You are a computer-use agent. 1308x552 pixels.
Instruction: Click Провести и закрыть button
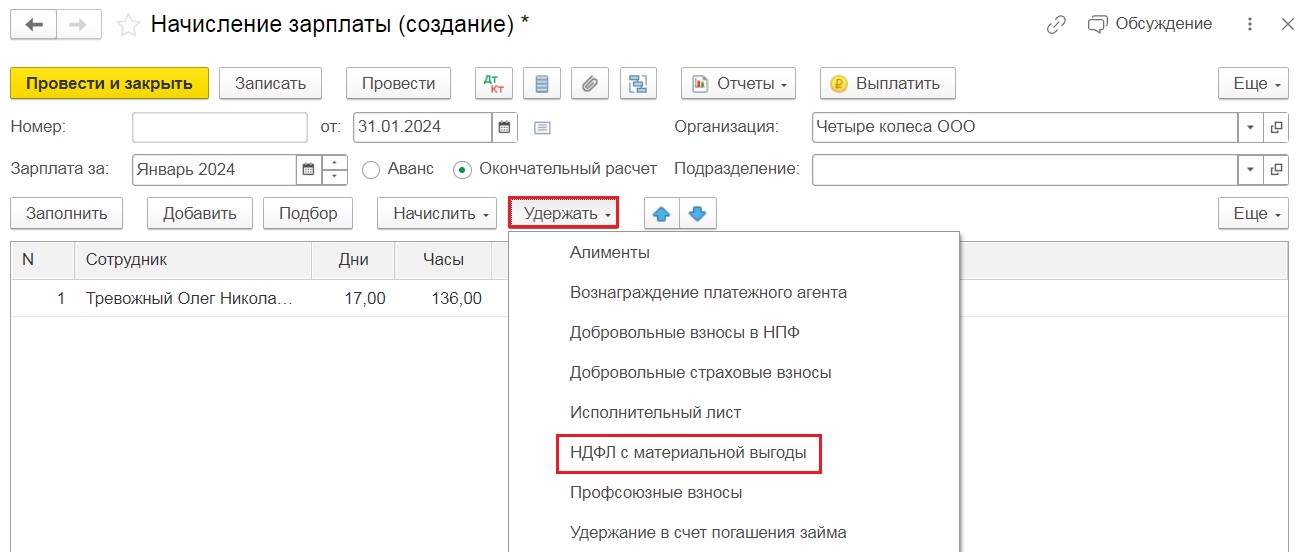coord(109,84)
